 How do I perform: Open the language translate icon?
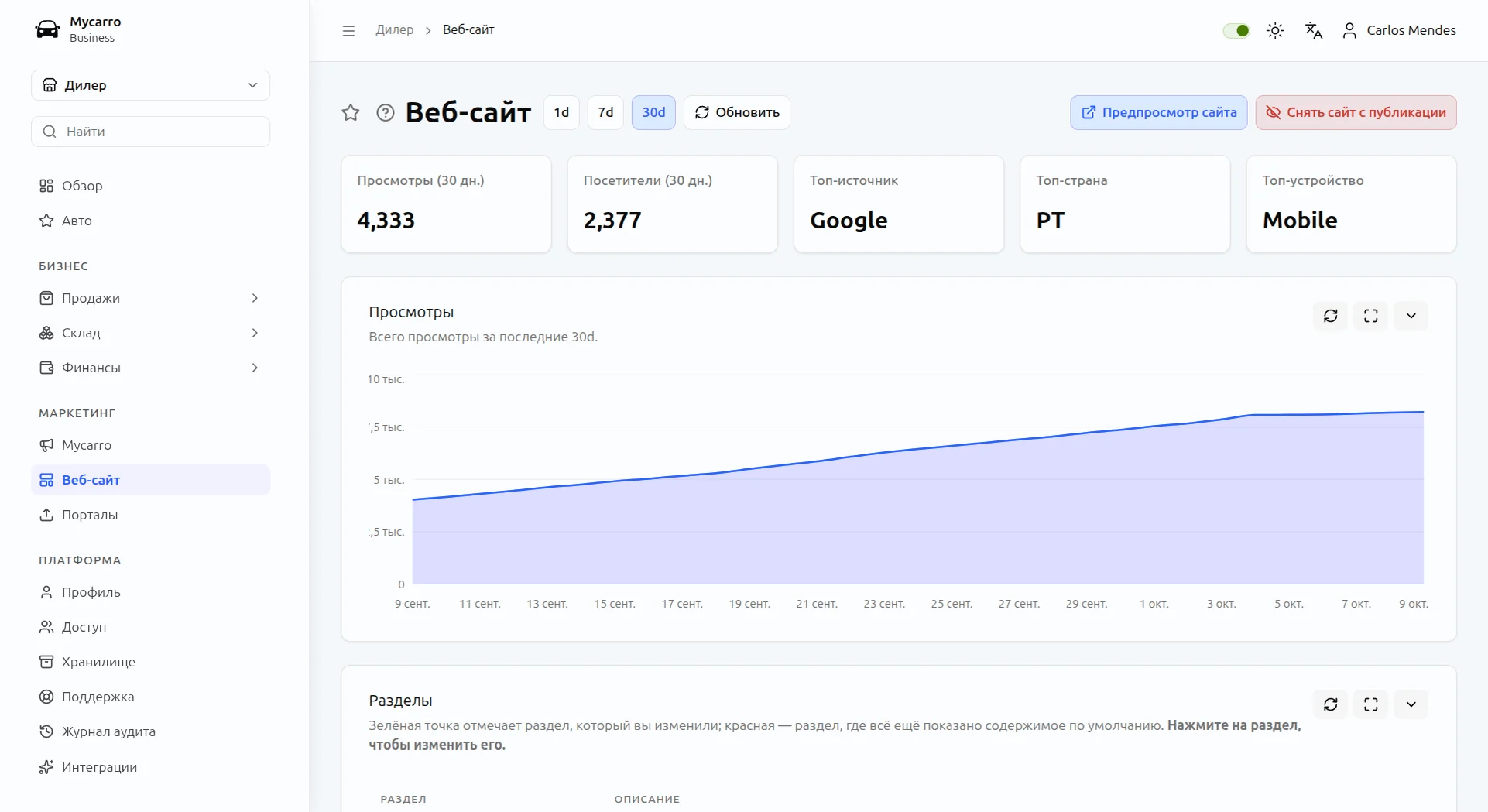[x=1314, y=30]
